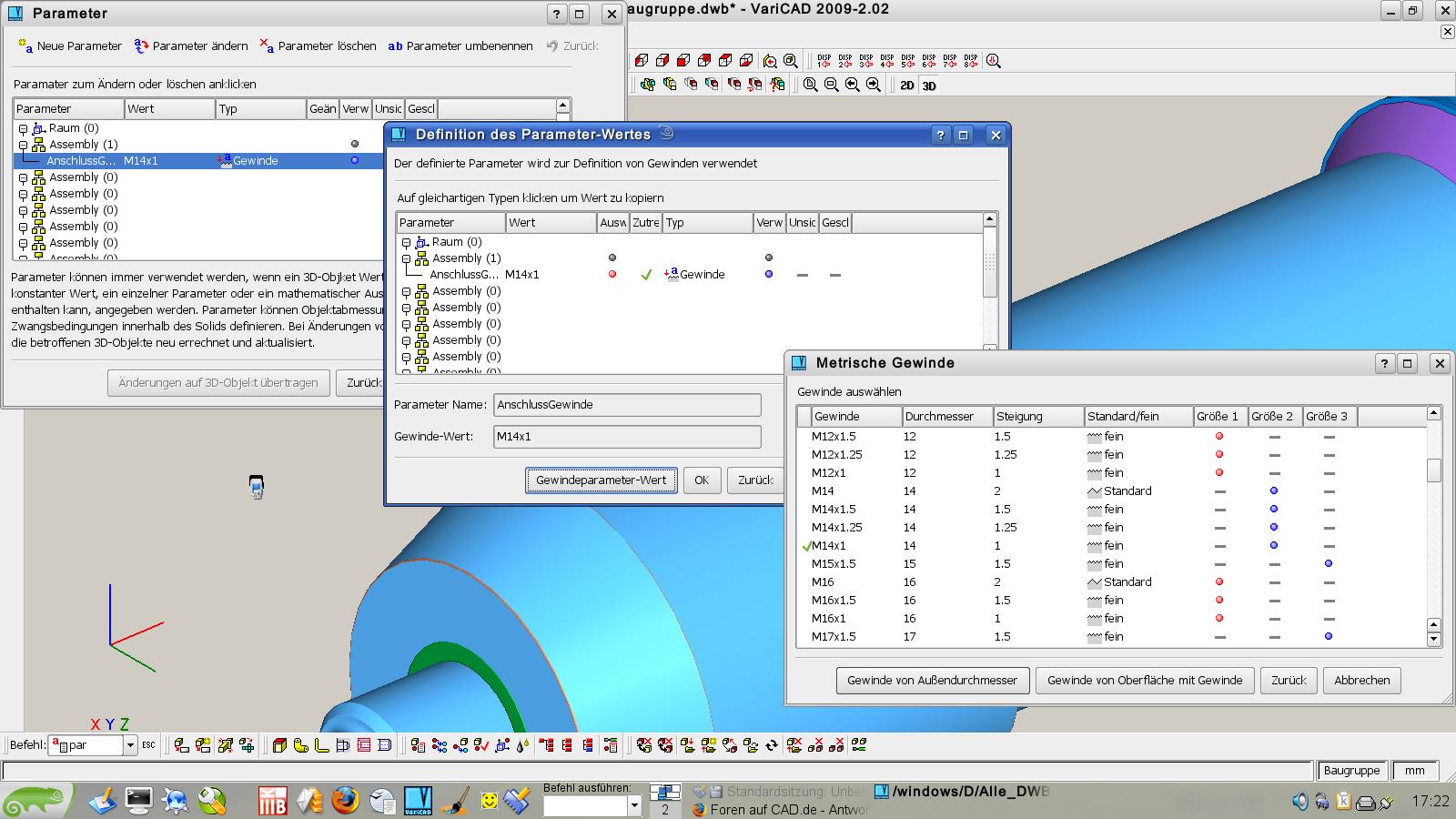Click the Befehl command input field
Screen dimensions: 1456x819
[86, 745]
